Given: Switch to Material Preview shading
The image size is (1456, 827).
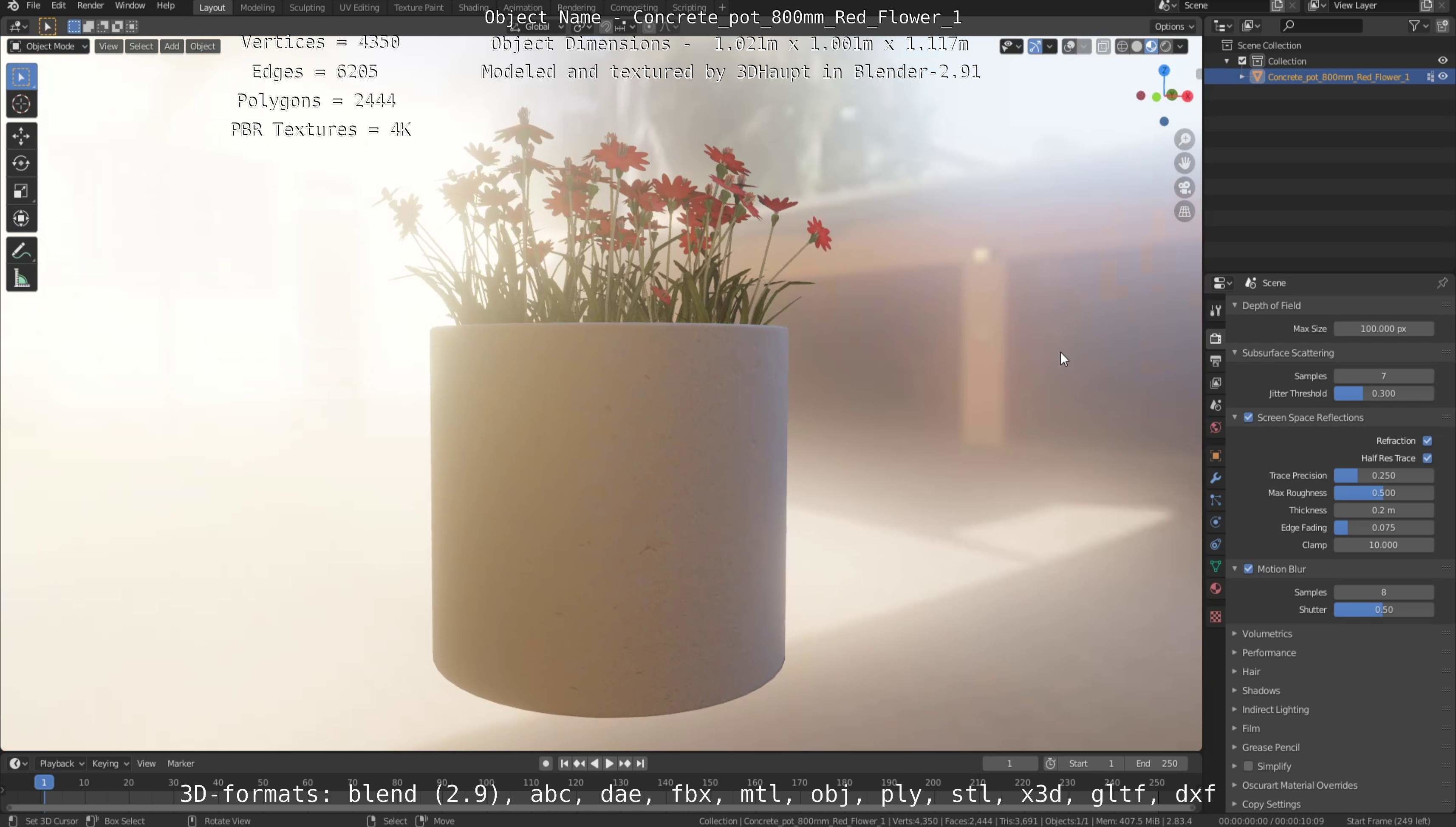Looking at the screenshot, I should click(x=1151, y=47).
